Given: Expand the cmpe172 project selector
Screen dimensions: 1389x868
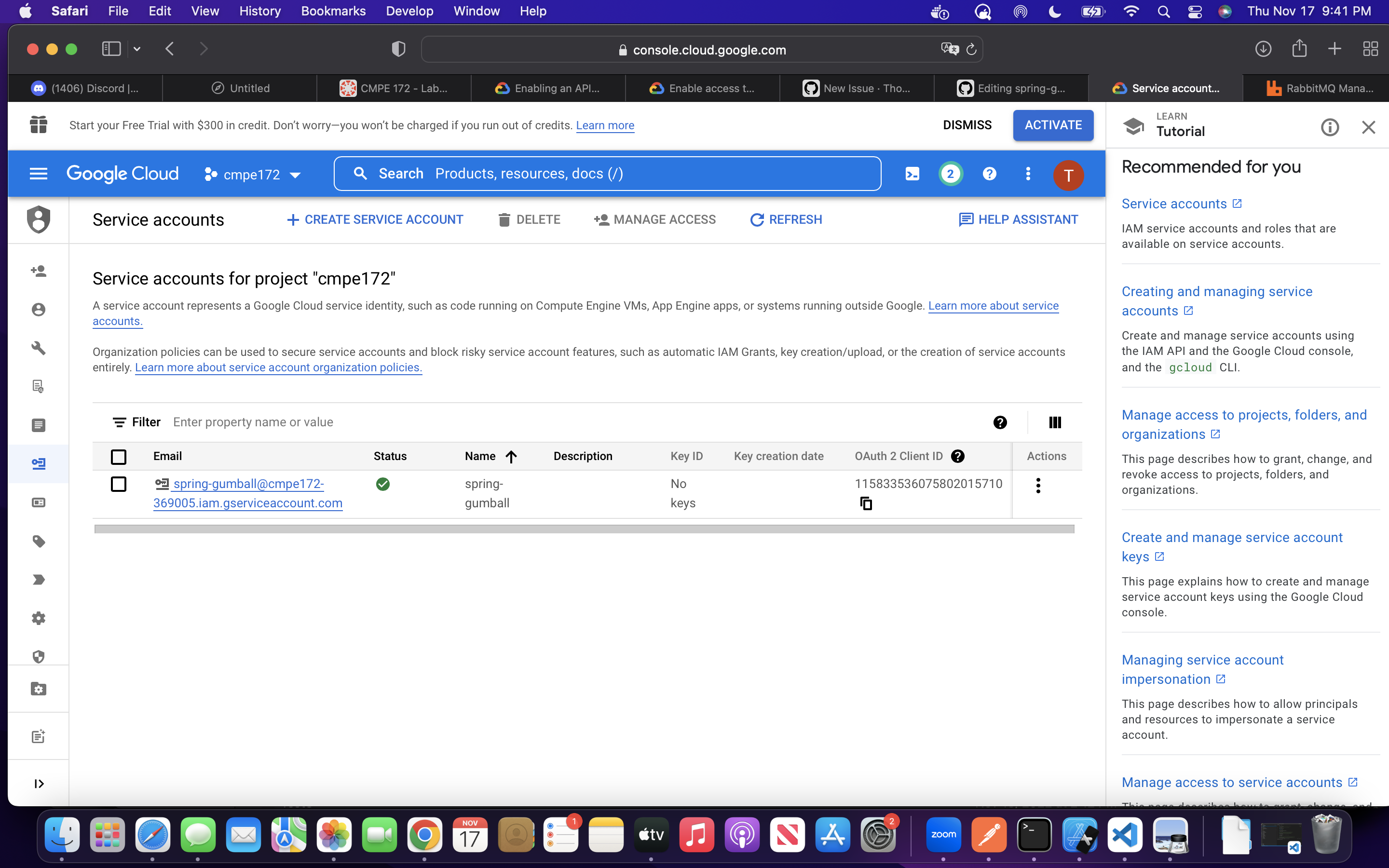Looking at the screenshot, I should pyautogui.click(x=253, y=175).
